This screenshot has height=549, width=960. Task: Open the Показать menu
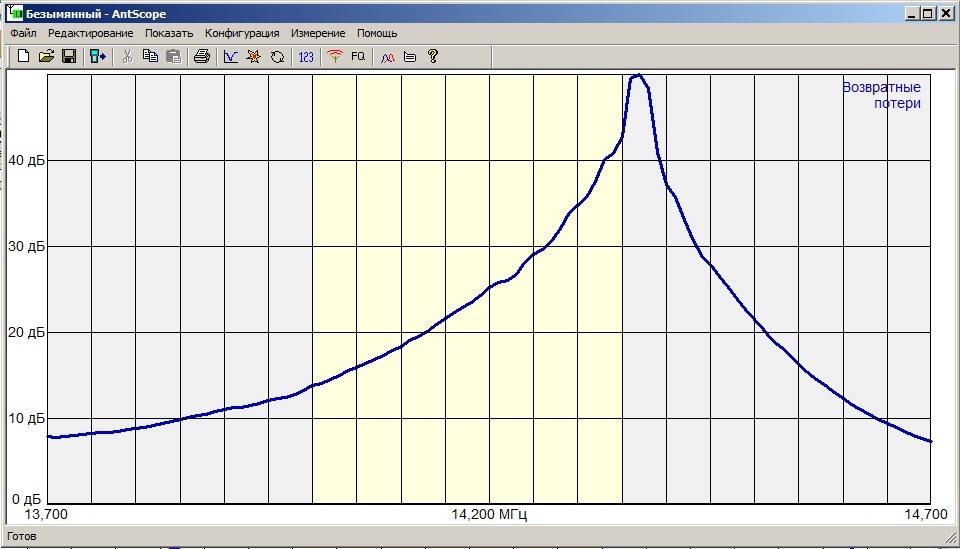coord(169,33)
